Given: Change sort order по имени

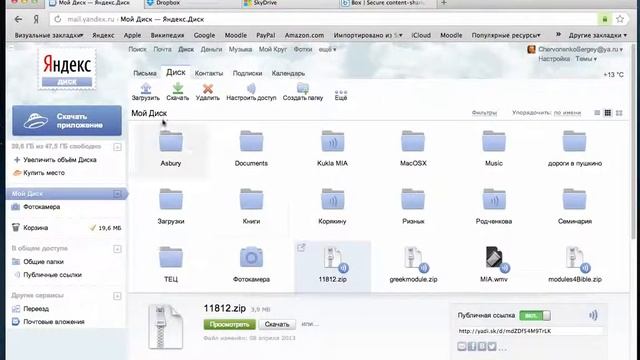Looking at the screenshot, I should pos(567,113).
